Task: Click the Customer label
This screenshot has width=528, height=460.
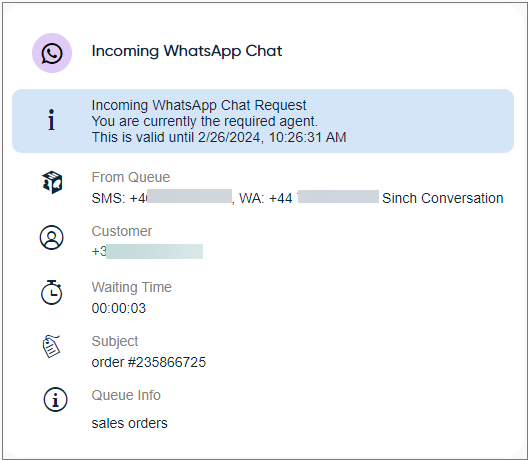Action: [122, 231]
